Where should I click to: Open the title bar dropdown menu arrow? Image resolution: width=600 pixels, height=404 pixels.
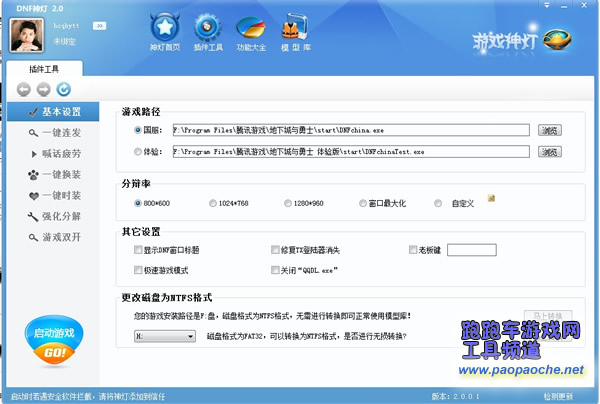(547, 5)
